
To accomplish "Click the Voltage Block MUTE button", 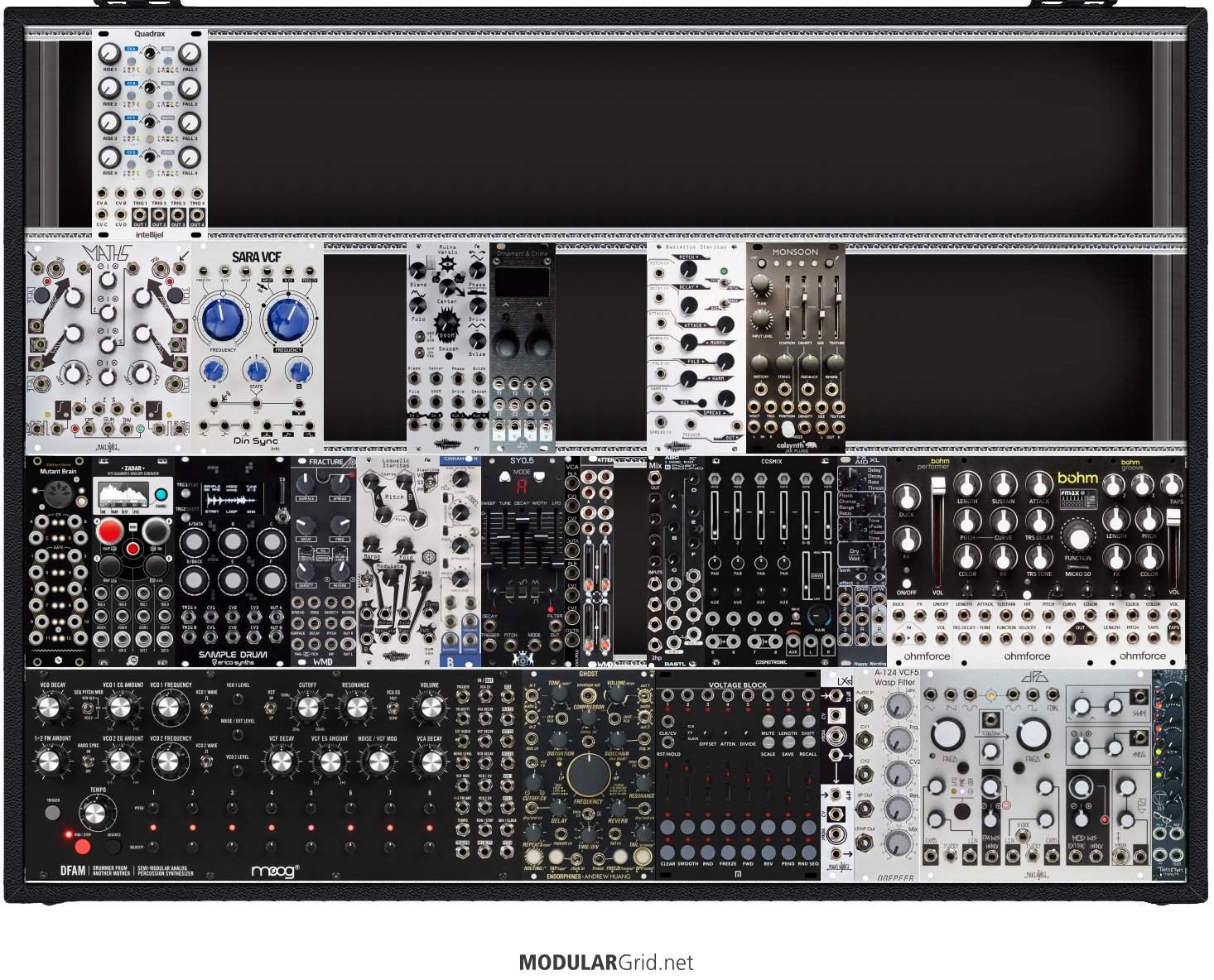I will tap(768, 722).
